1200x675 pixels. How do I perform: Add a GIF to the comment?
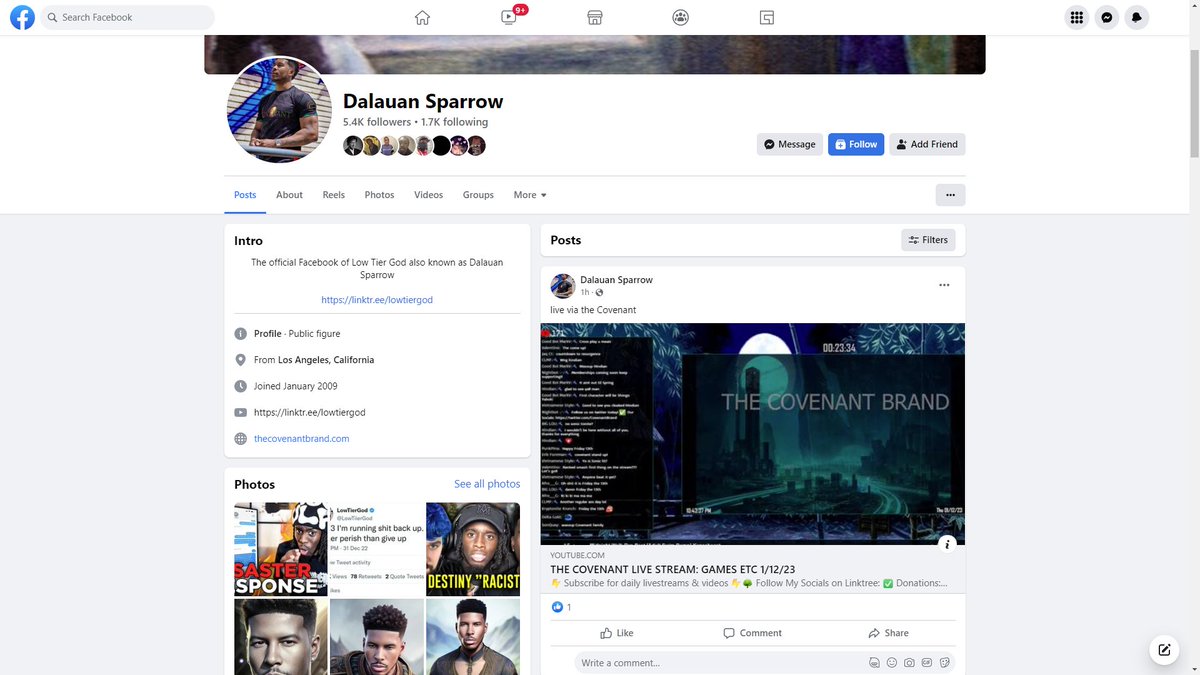click(x=926, y=663)
